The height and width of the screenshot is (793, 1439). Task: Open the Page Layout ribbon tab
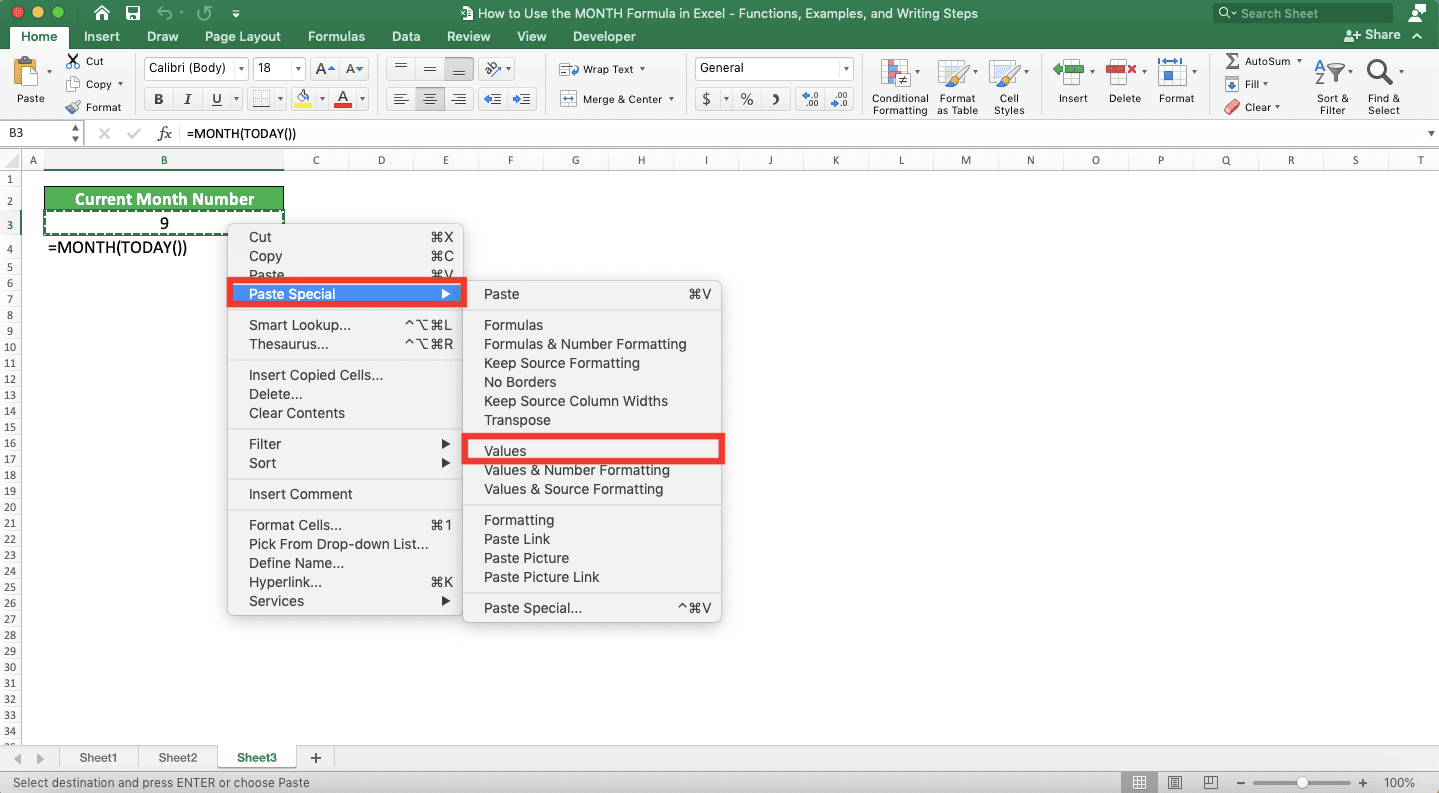(x=243, y=36)
